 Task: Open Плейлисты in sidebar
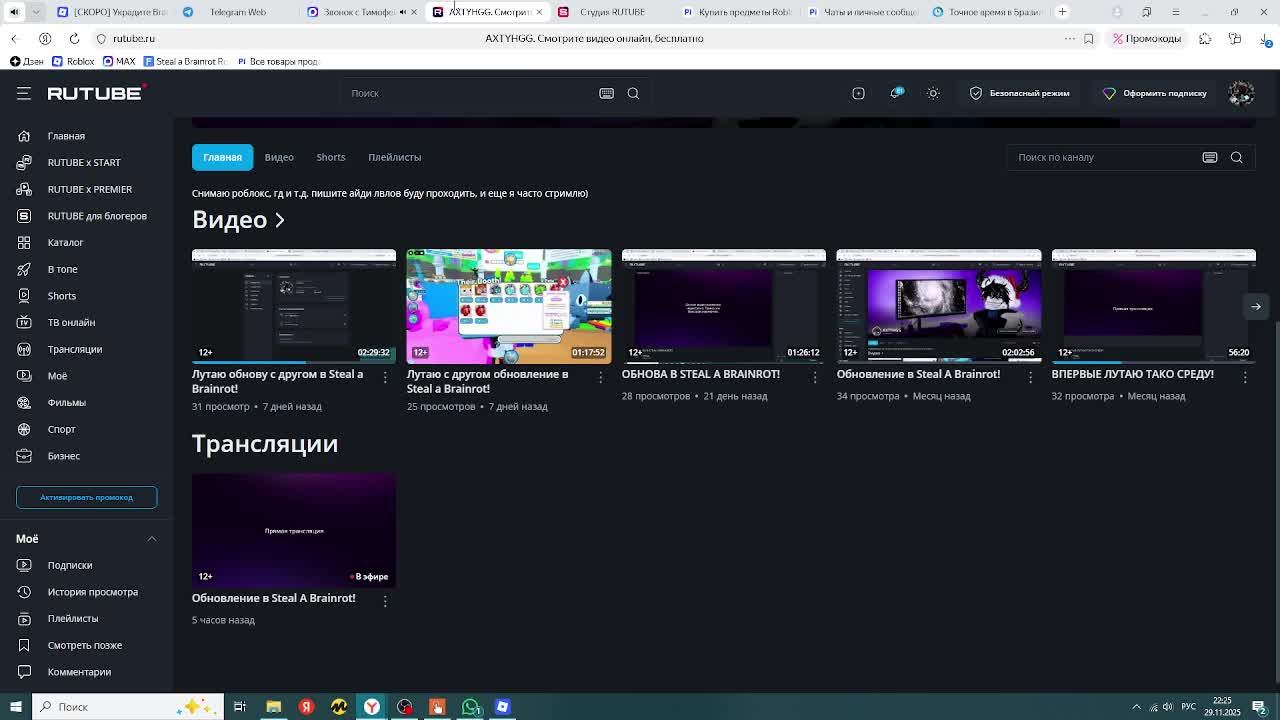[x=73, y=619]
